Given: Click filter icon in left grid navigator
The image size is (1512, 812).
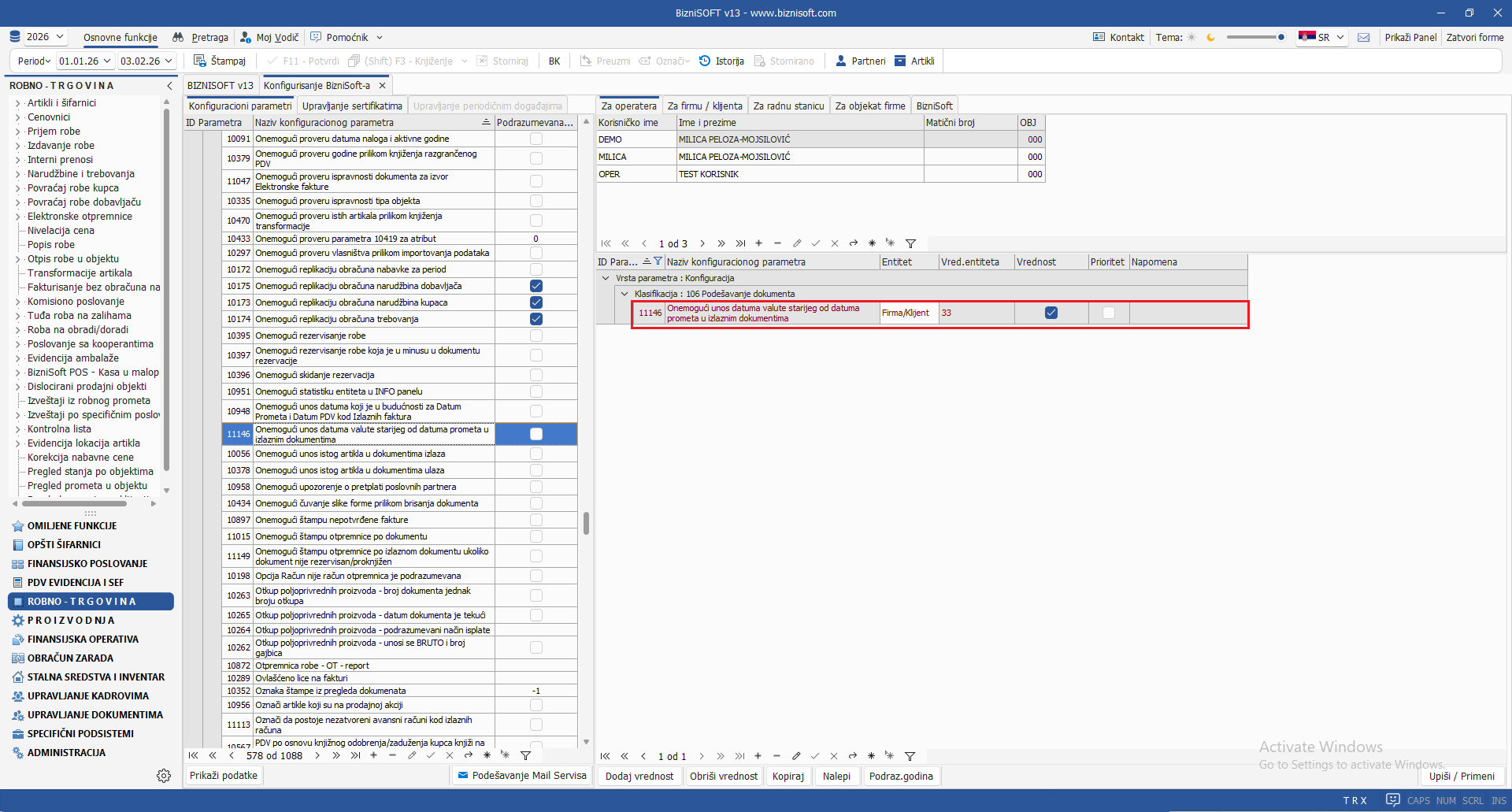Looking at the screenshot, I should click(x=526, y=755).
